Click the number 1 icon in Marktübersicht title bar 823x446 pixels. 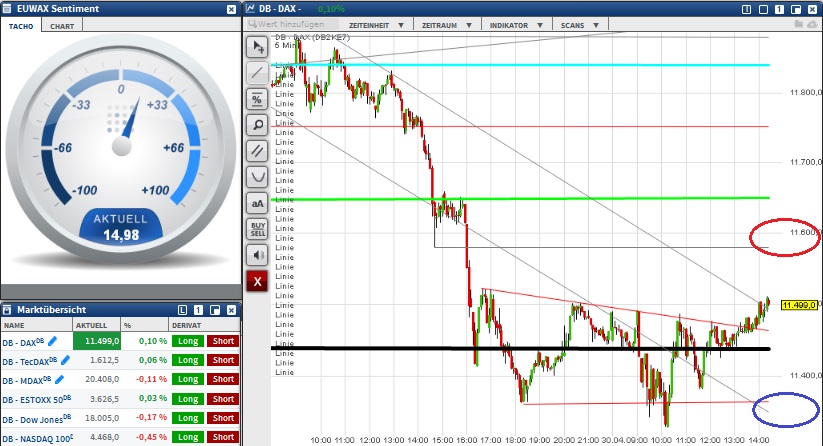[198, 310]
